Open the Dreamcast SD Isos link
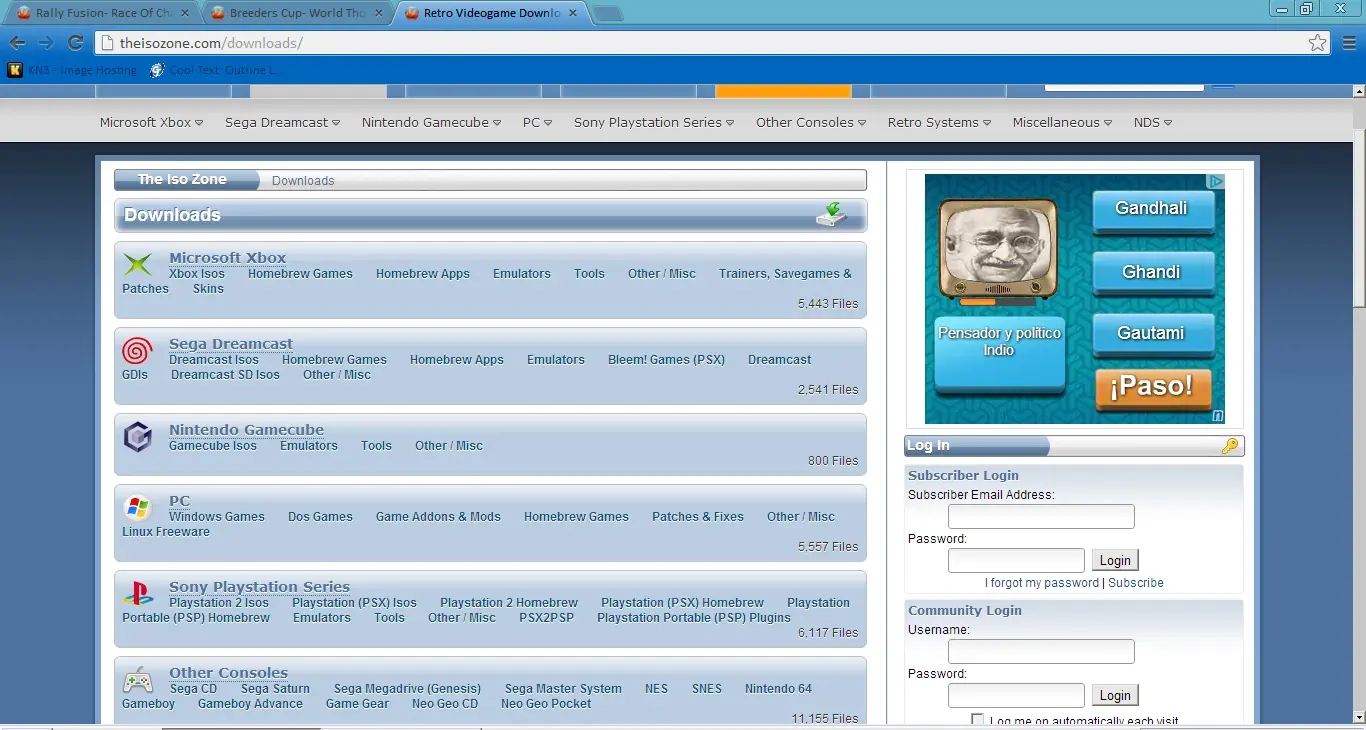 pyautogui.click(x=225, y=374)
